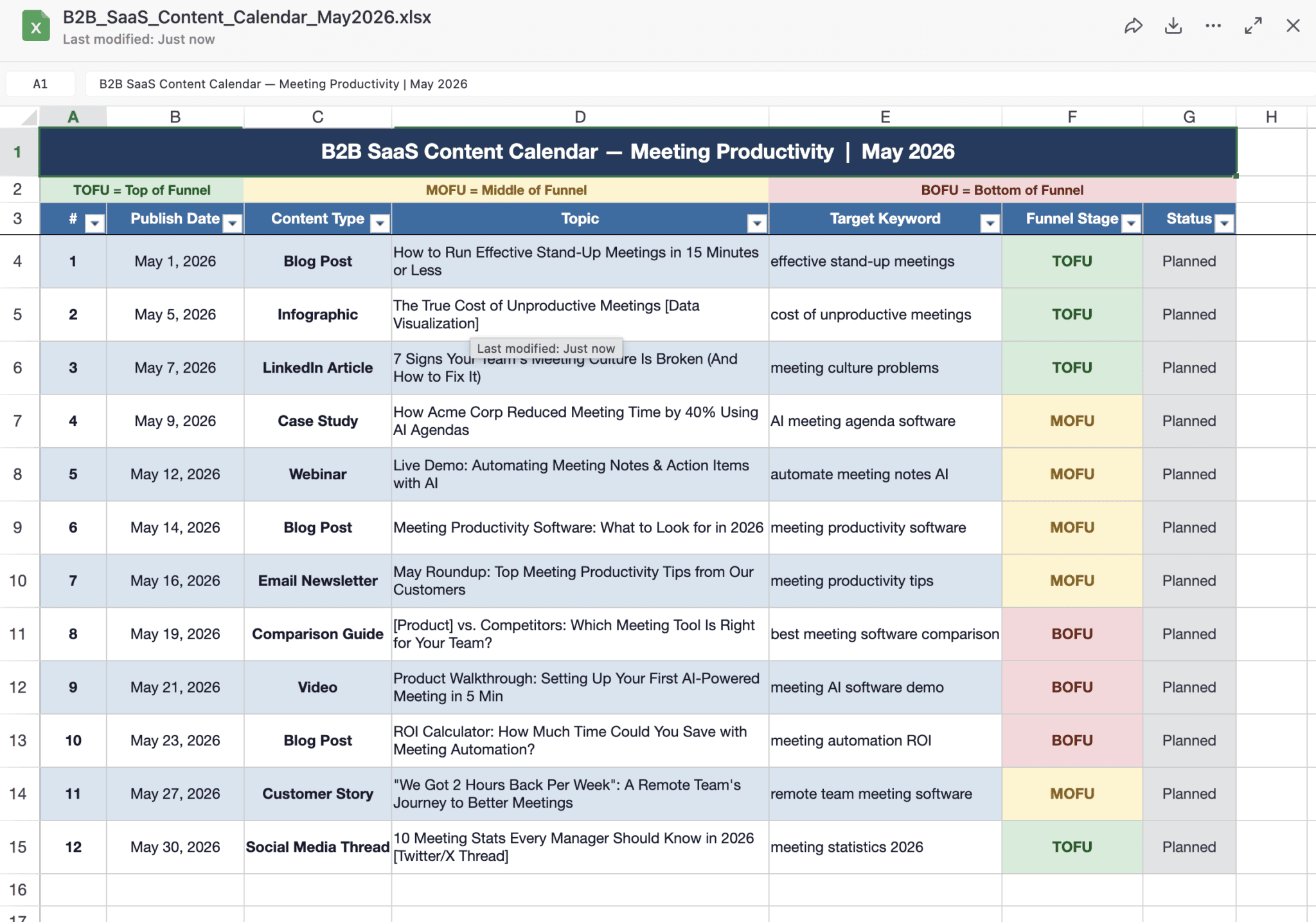Image resolution: width=1316 pixels, height=922 pixels.
Task: Open the Content Type filter dropdown
Action: pos(380,223)
